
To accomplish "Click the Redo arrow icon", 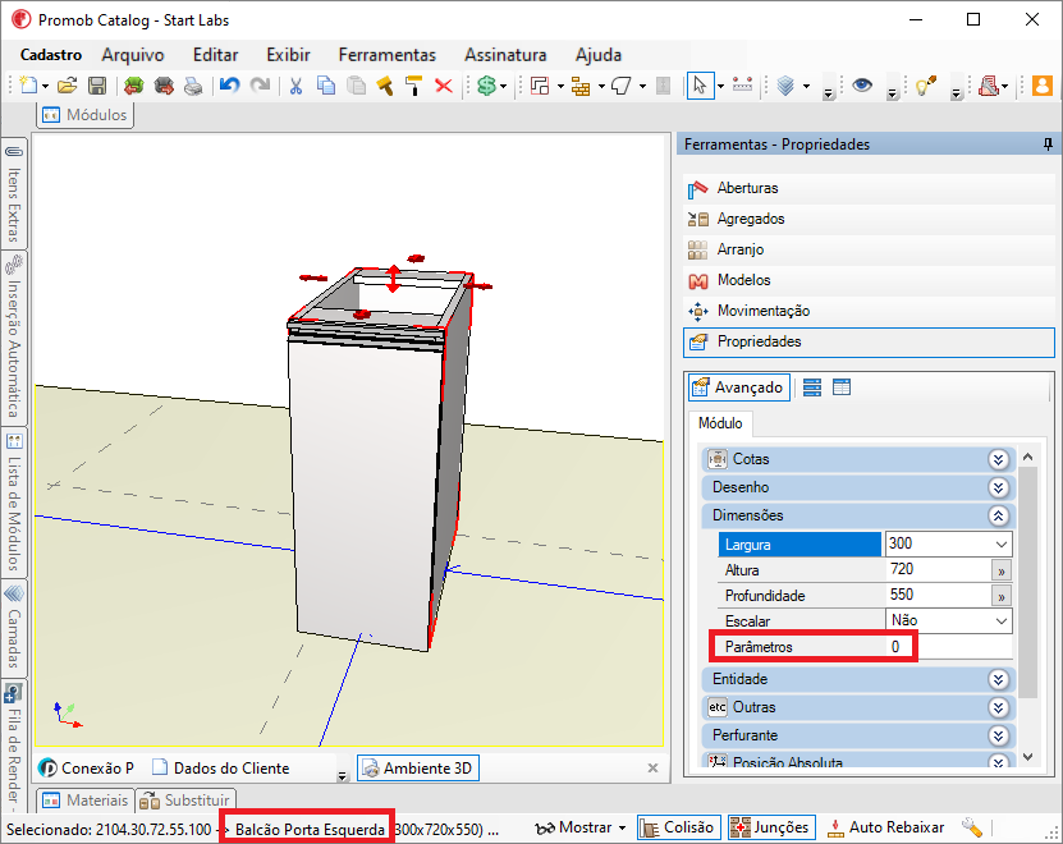I will pyautogui.click(x=260, y=85).
